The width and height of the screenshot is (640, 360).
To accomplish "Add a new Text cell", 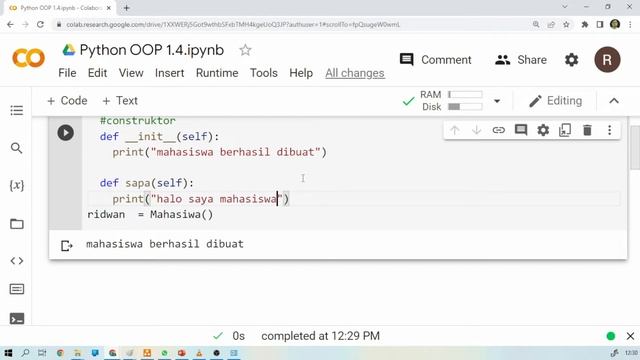I will click(120, 101).
